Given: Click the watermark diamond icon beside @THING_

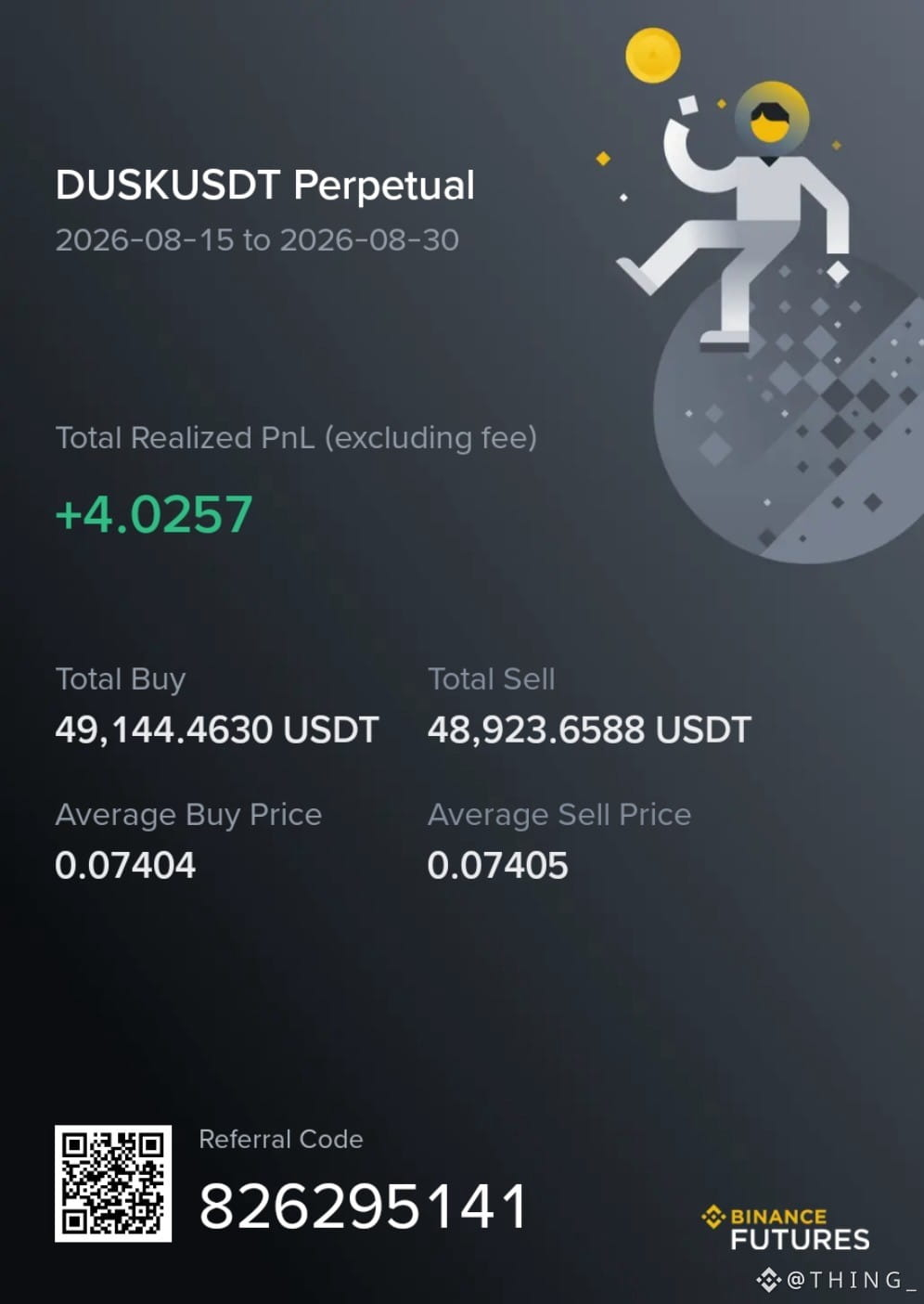Looking at the screenshot, I should [768, 1281].
